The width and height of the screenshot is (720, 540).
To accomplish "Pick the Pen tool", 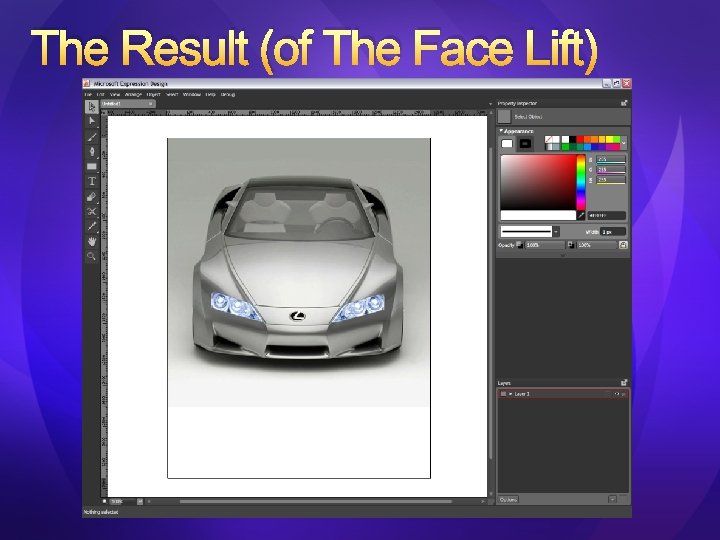I will coord(92,152).
